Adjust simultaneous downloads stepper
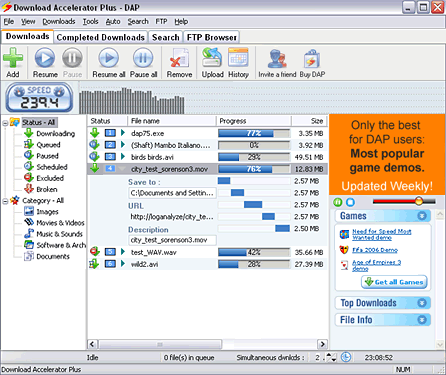Viewport: 446px width, 375px height. [x=331, y=357]
